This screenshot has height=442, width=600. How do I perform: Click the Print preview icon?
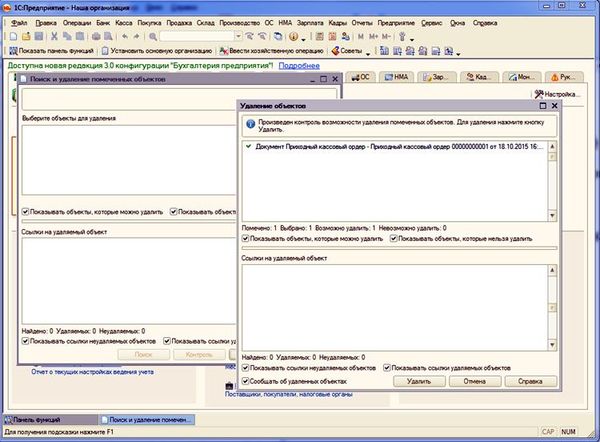click(x=108, y=36)
